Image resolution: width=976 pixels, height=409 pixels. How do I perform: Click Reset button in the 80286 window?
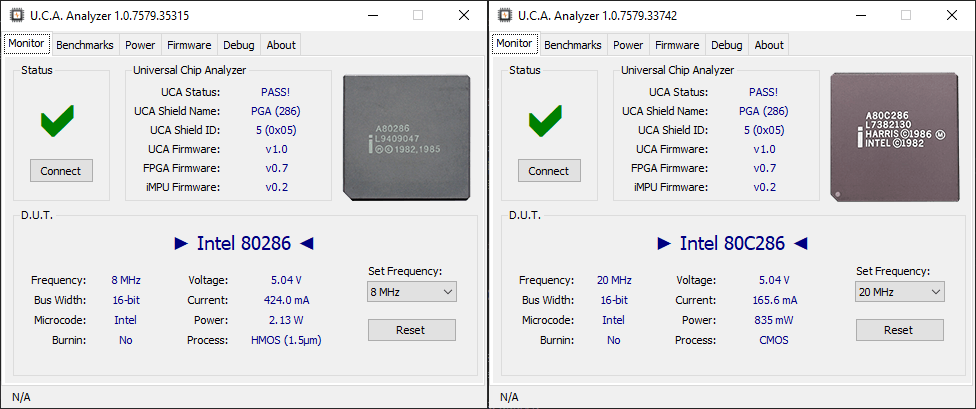point(411,330)
